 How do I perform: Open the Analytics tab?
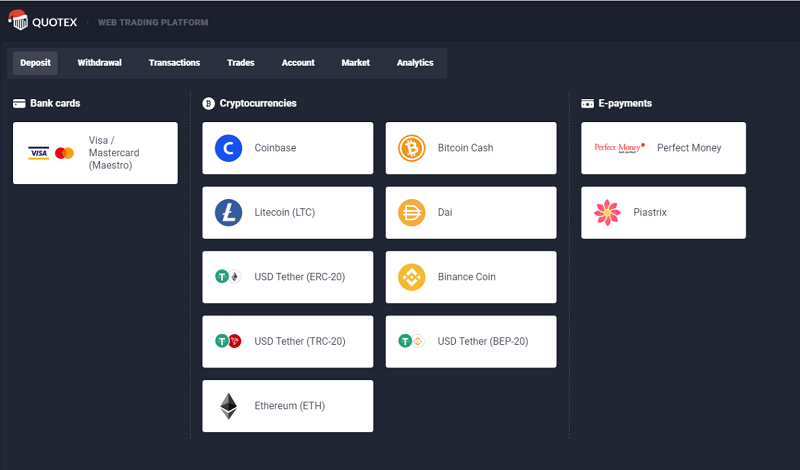point(415,63)
